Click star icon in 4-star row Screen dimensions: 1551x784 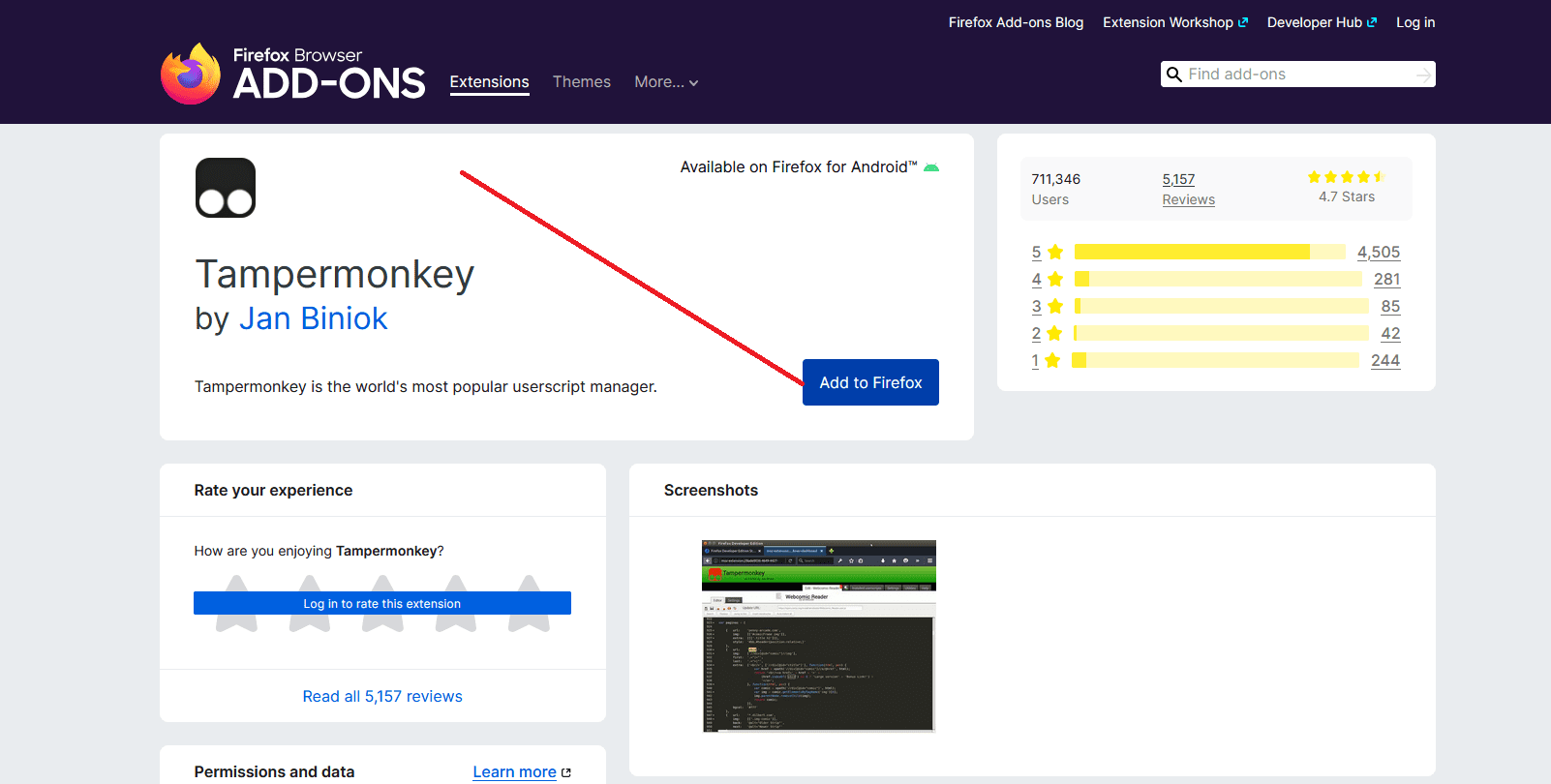point(1055,279)
